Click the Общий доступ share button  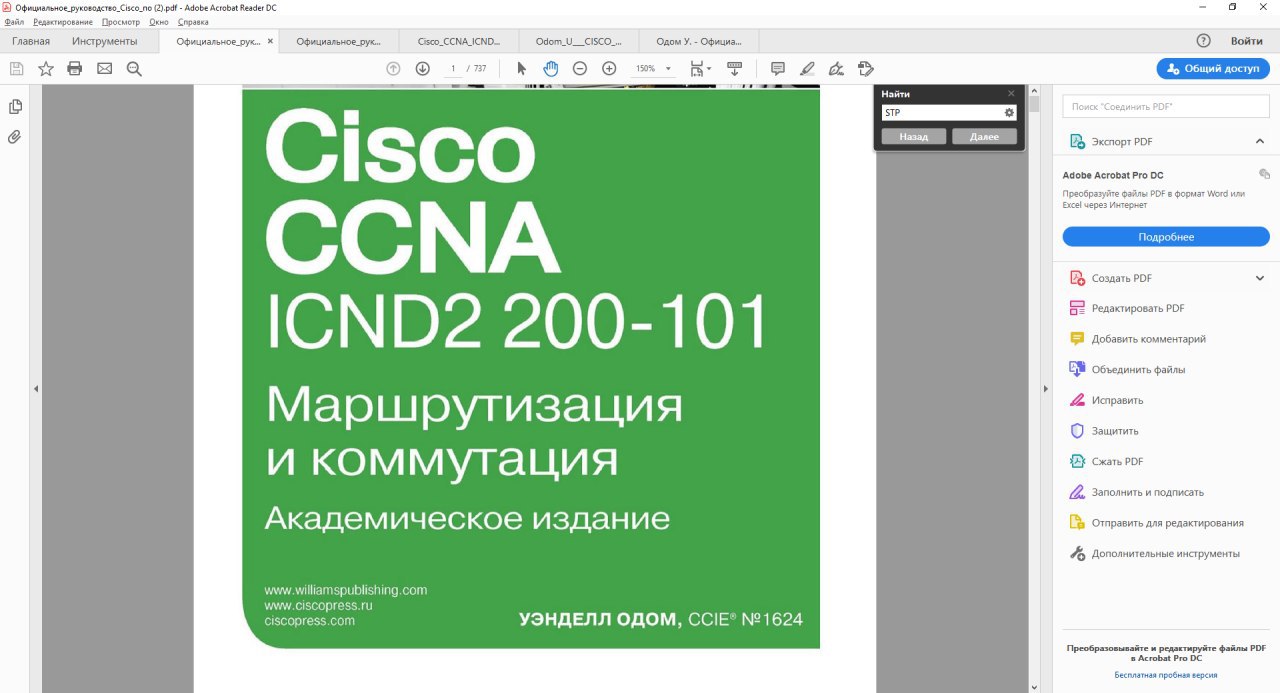coord(1213,68)
